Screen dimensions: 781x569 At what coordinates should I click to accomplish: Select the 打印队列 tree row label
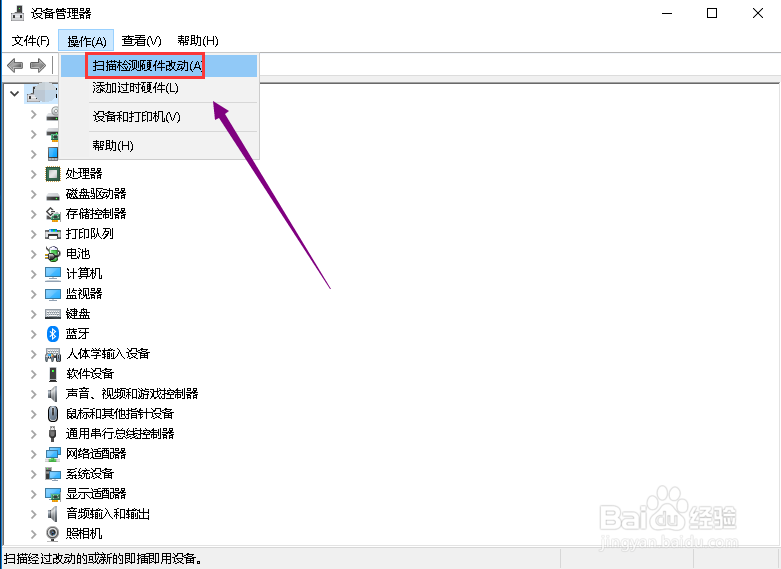[x=90, y=234]
